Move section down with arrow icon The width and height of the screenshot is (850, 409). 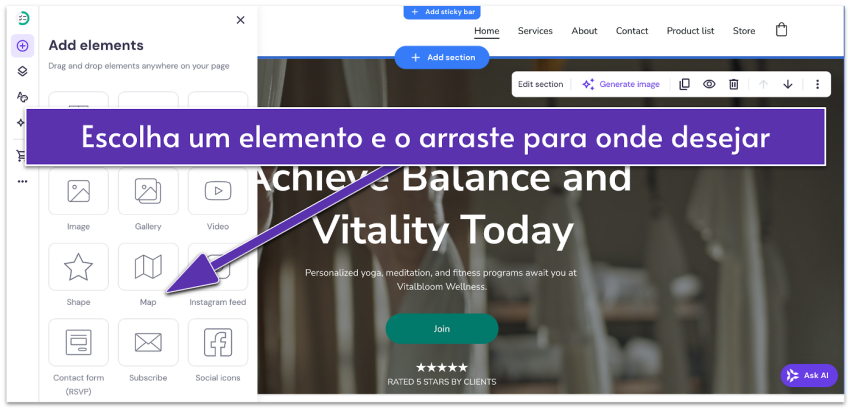(788, 84)
